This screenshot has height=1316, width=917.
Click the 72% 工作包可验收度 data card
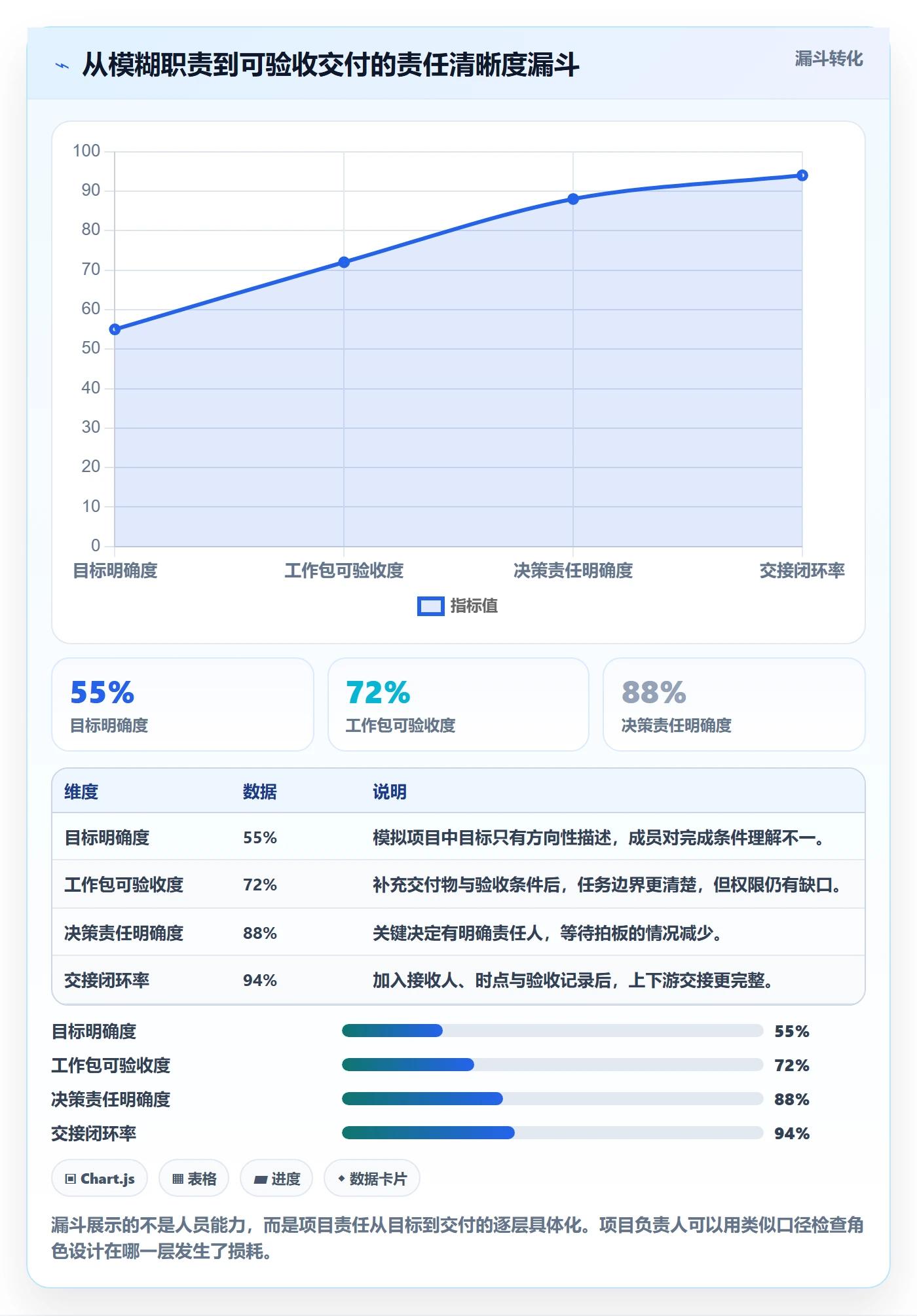click(458, 704)
